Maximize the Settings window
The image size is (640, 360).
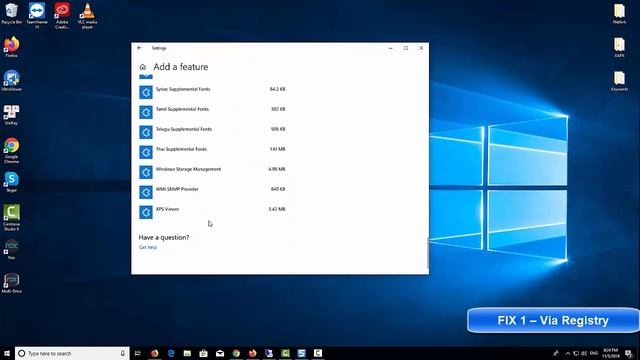click(406, 48)
